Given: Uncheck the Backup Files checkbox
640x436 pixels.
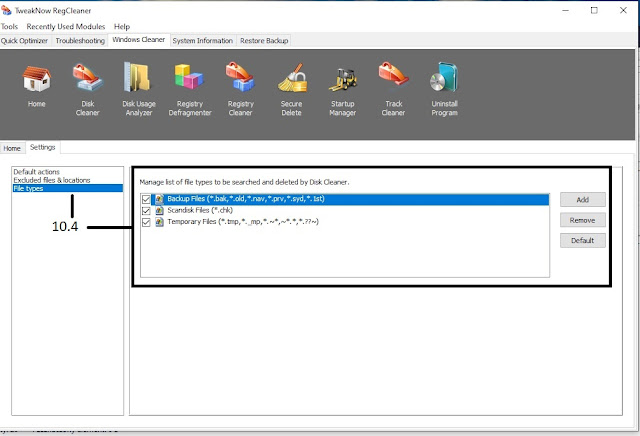Looking at the screenshot, I should pyautogui.click(x=146, y=199).
